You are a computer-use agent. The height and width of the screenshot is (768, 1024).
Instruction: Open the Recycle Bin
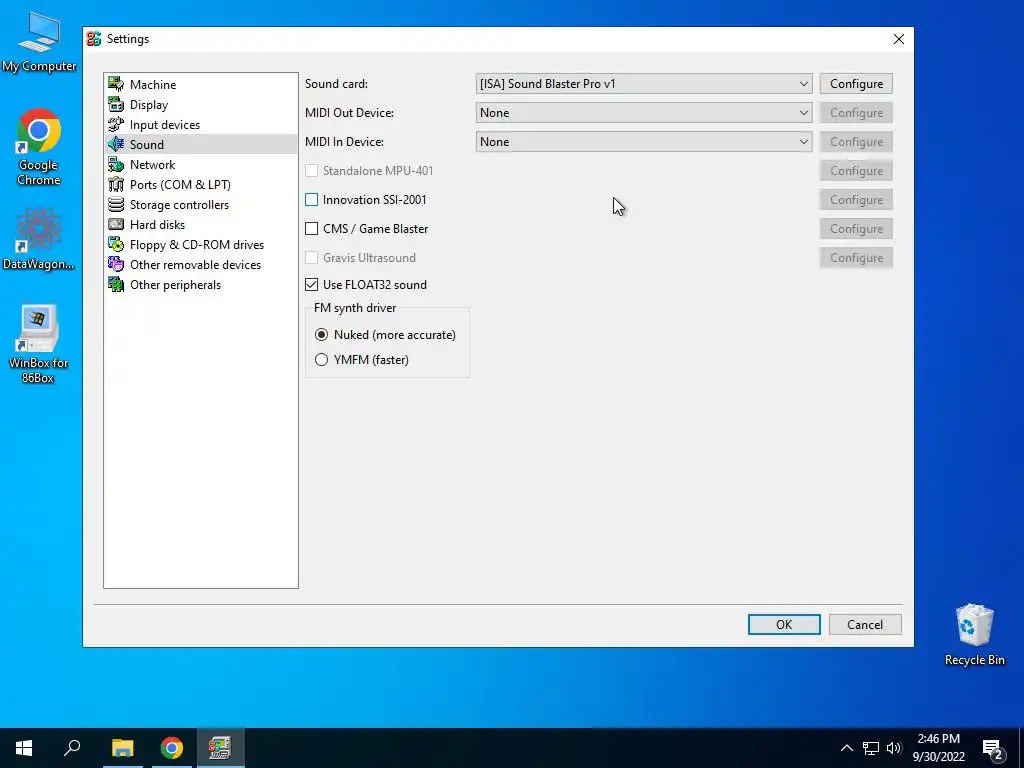(974, 635)
